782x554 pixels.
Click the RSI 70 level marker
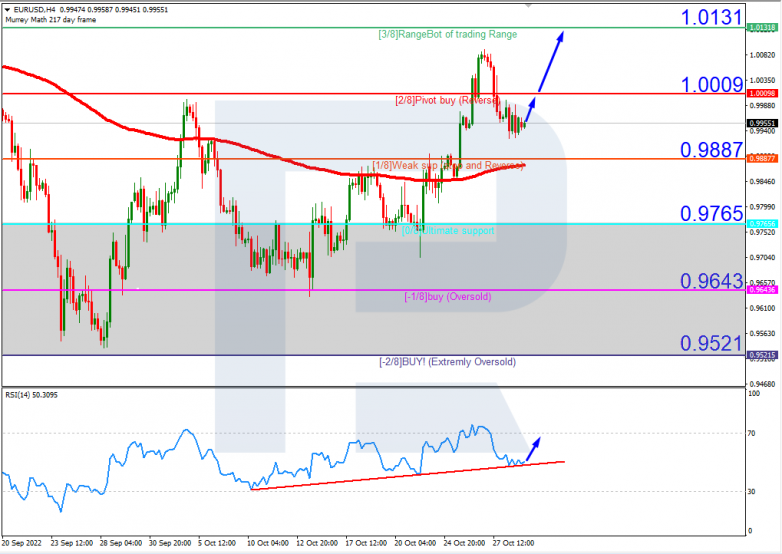point(751,433)
